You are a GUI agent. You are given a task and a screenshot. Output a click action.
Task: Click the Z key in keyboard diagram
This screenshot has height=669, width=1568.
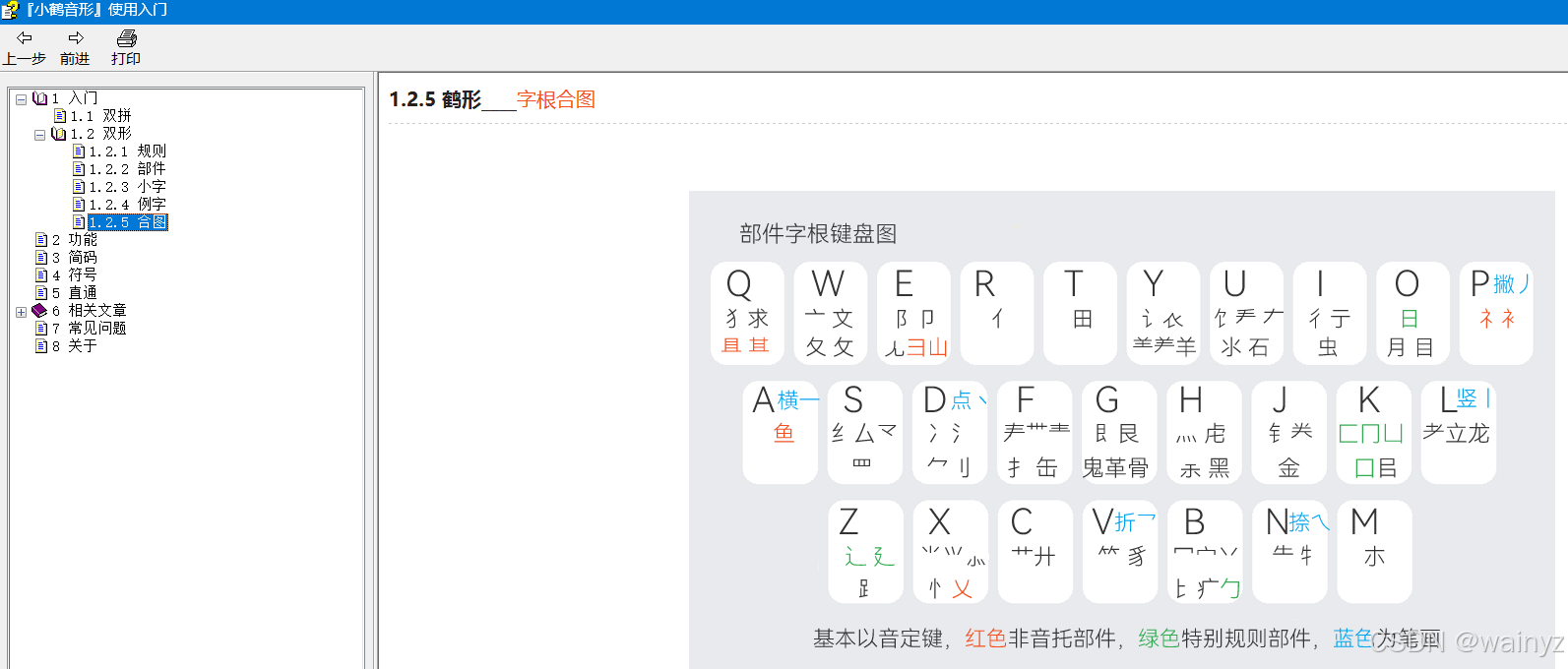coord(866,552)
